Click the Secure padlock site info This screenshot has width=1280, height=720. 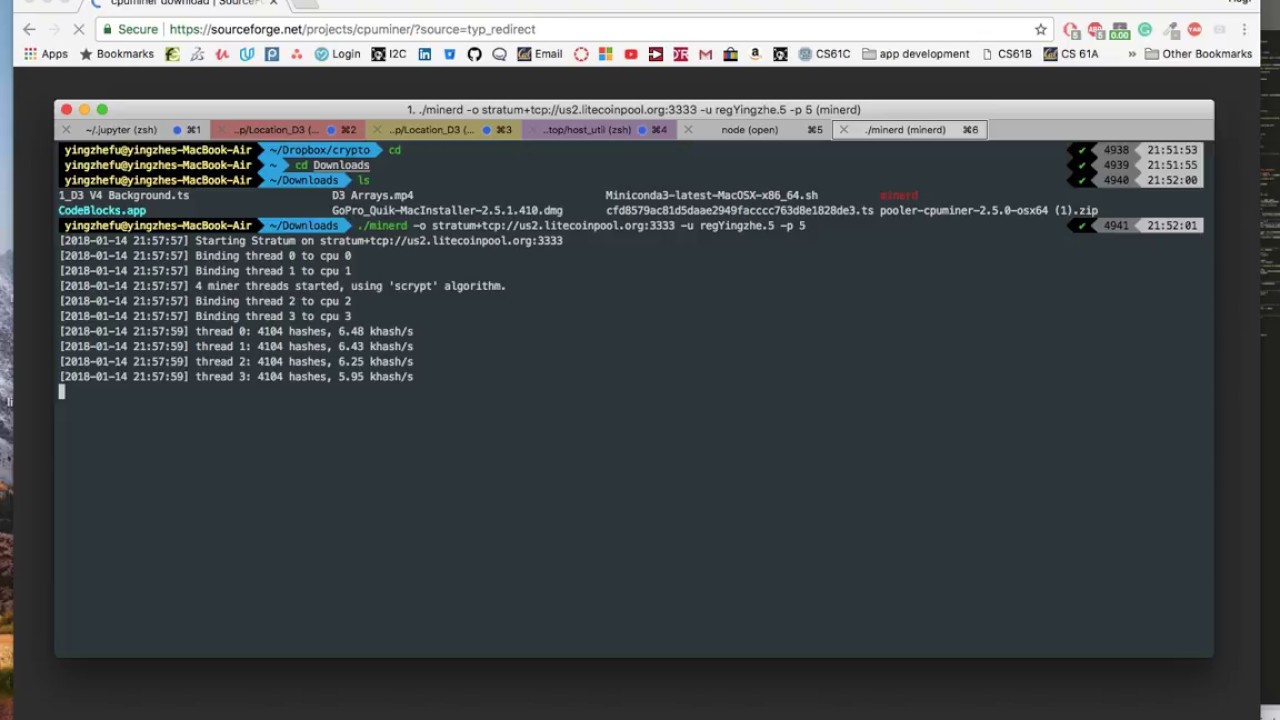130,29
